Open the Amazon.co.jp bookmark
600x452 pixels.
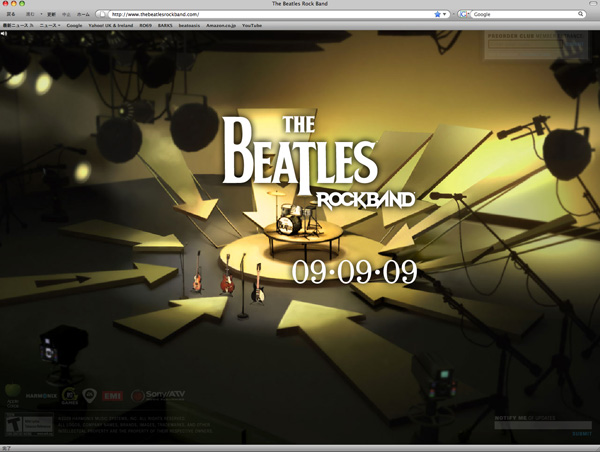pyautogui.click(x=222, y=25)
